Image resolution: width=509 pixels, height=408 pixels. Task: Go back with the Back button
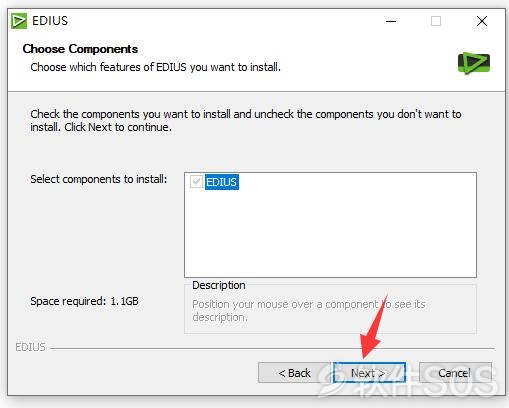coord(294,373)
